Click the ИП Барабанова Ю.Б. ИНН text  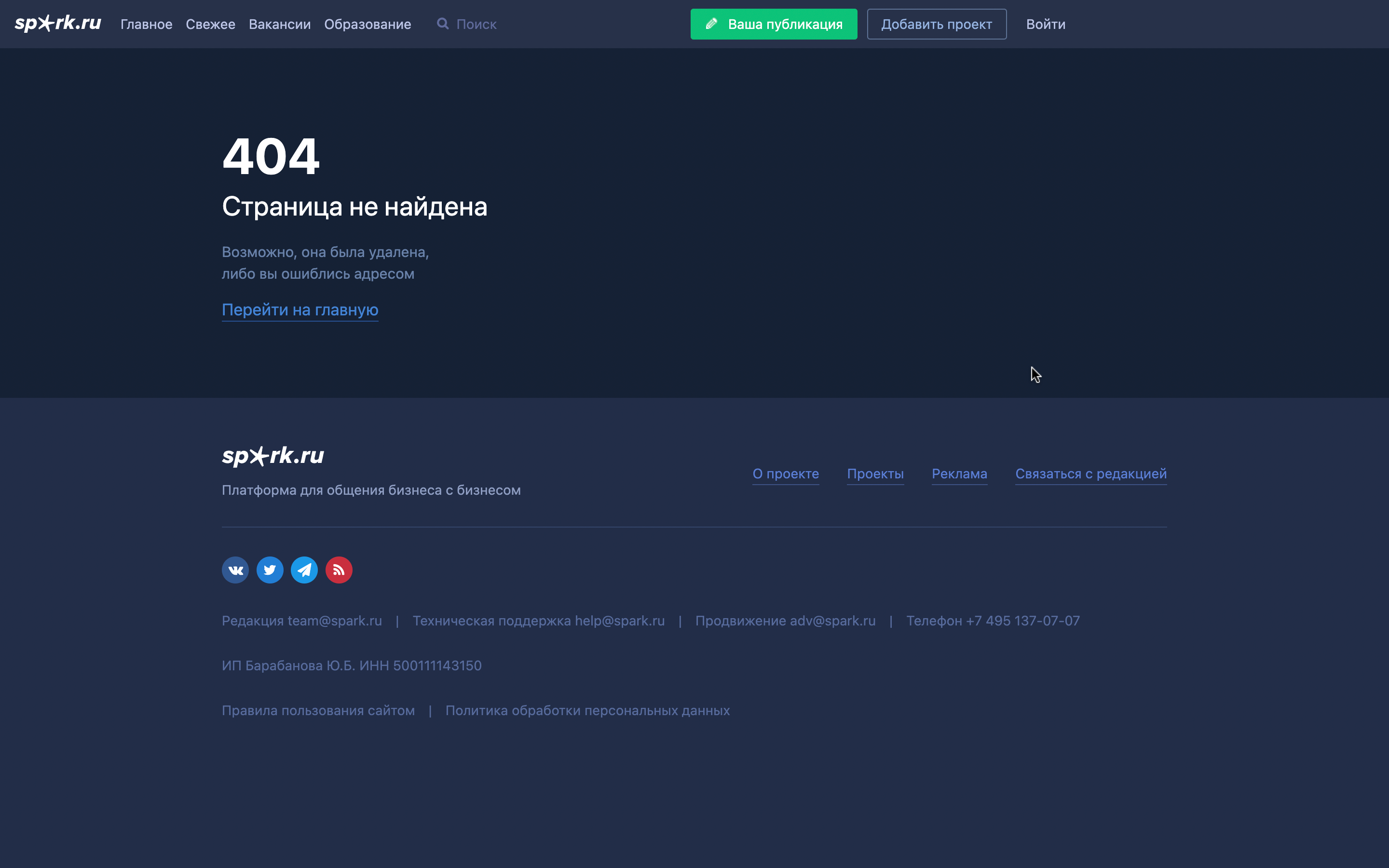[x=352, y=665]
